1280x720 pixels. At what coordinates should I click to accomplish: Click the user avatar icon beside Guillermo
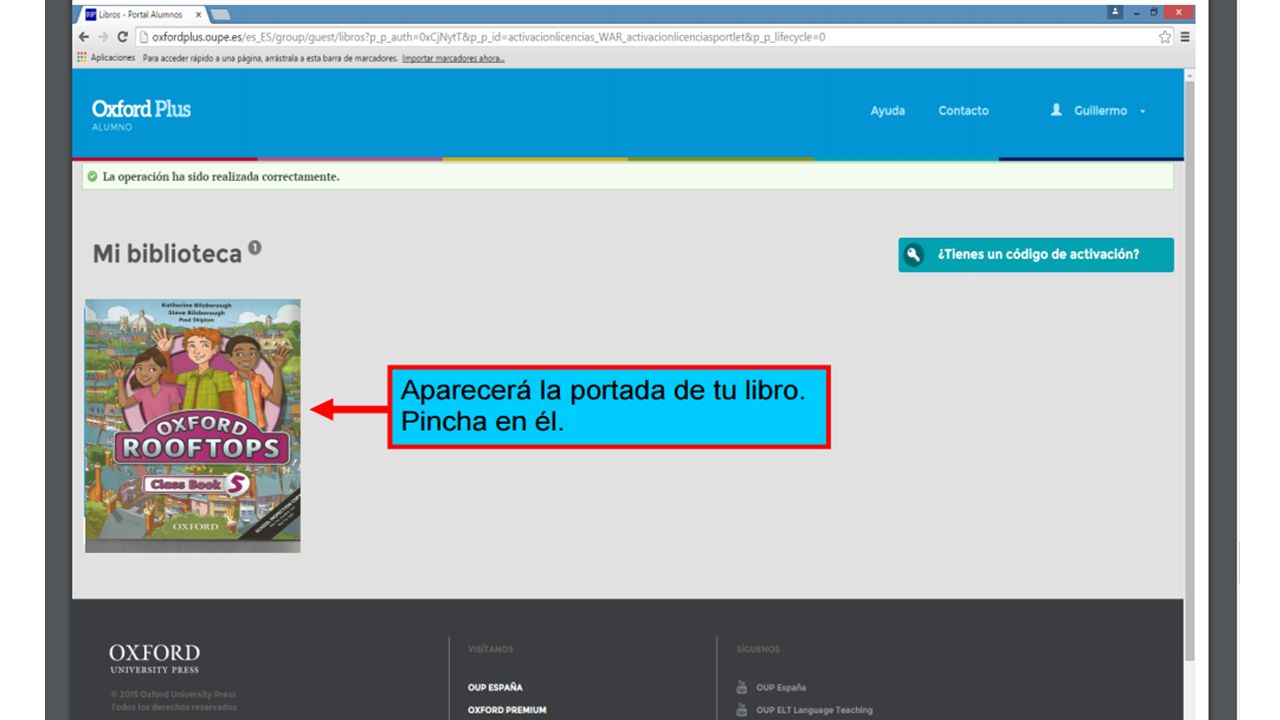[1056, 110]
